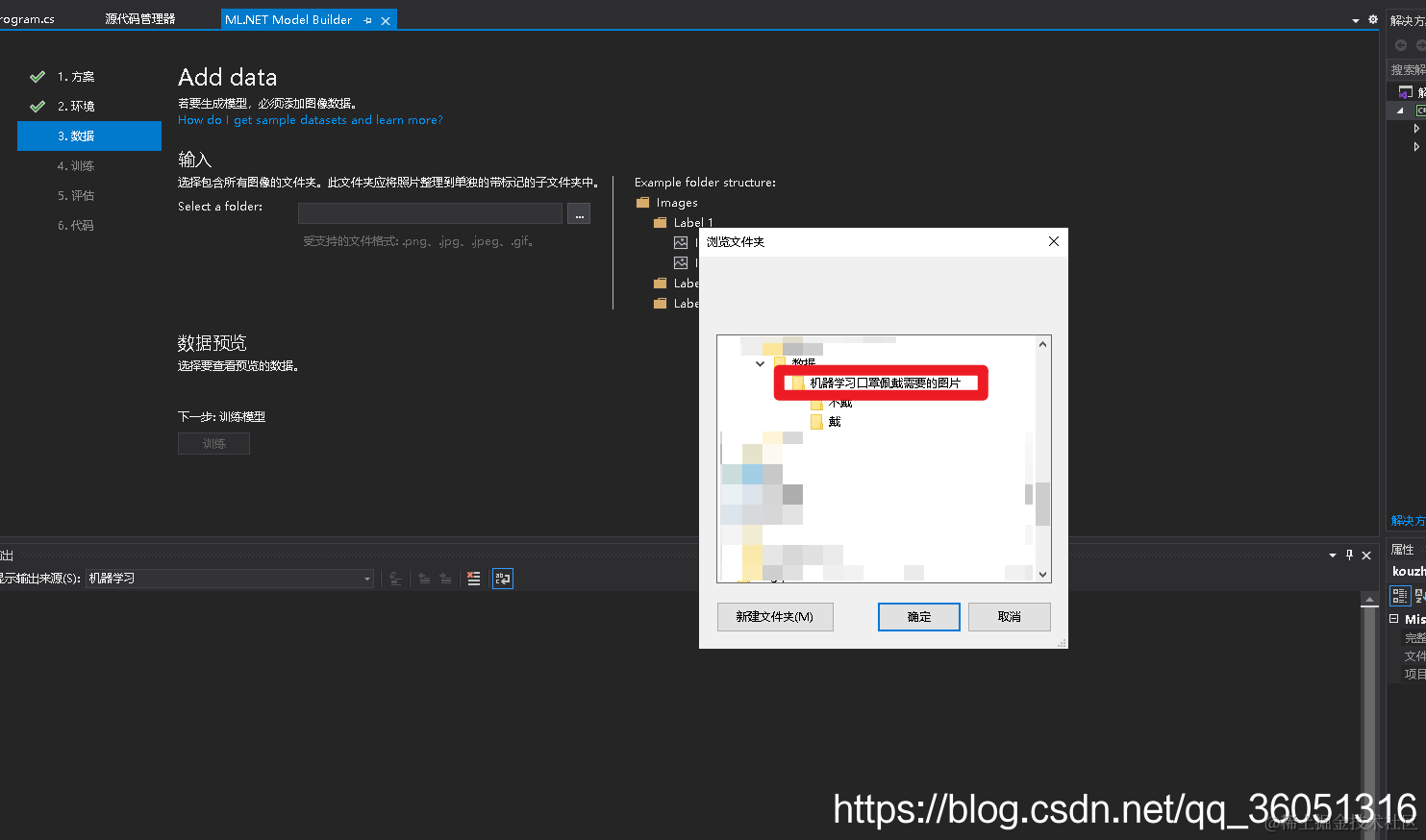Image resolution: width=1426 pixels, height=840 pixels.
Task: Click go to previous message icon
Action: (424, 579)
